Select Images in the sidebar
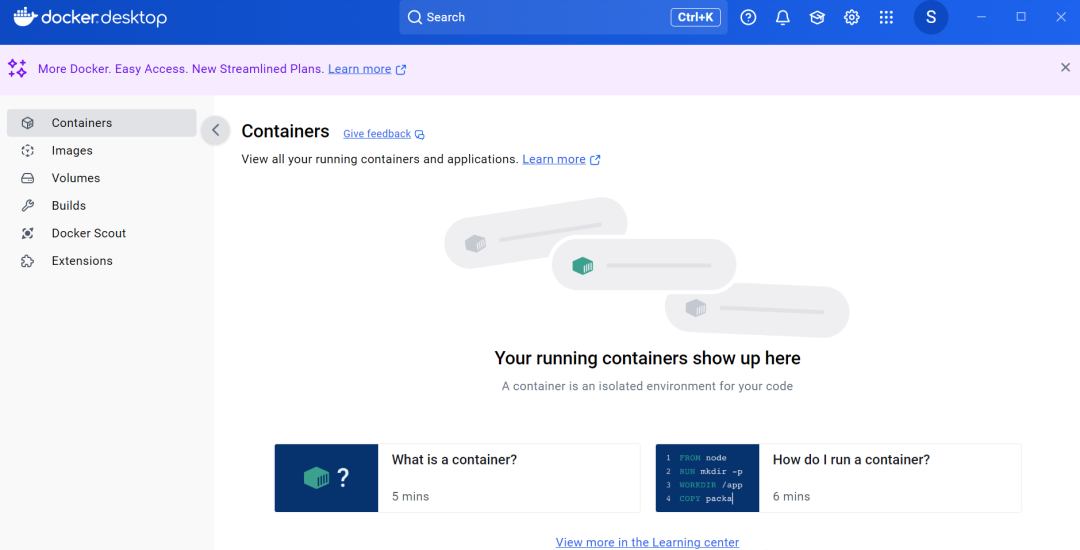1080x550 pixels. pos(102,150)
